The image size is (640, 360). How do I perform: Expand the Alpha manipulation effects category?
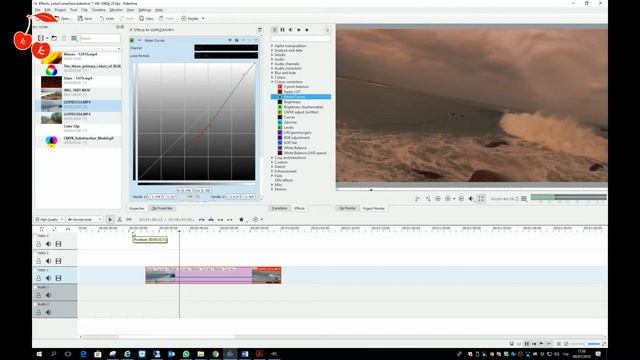click(272, 46)
